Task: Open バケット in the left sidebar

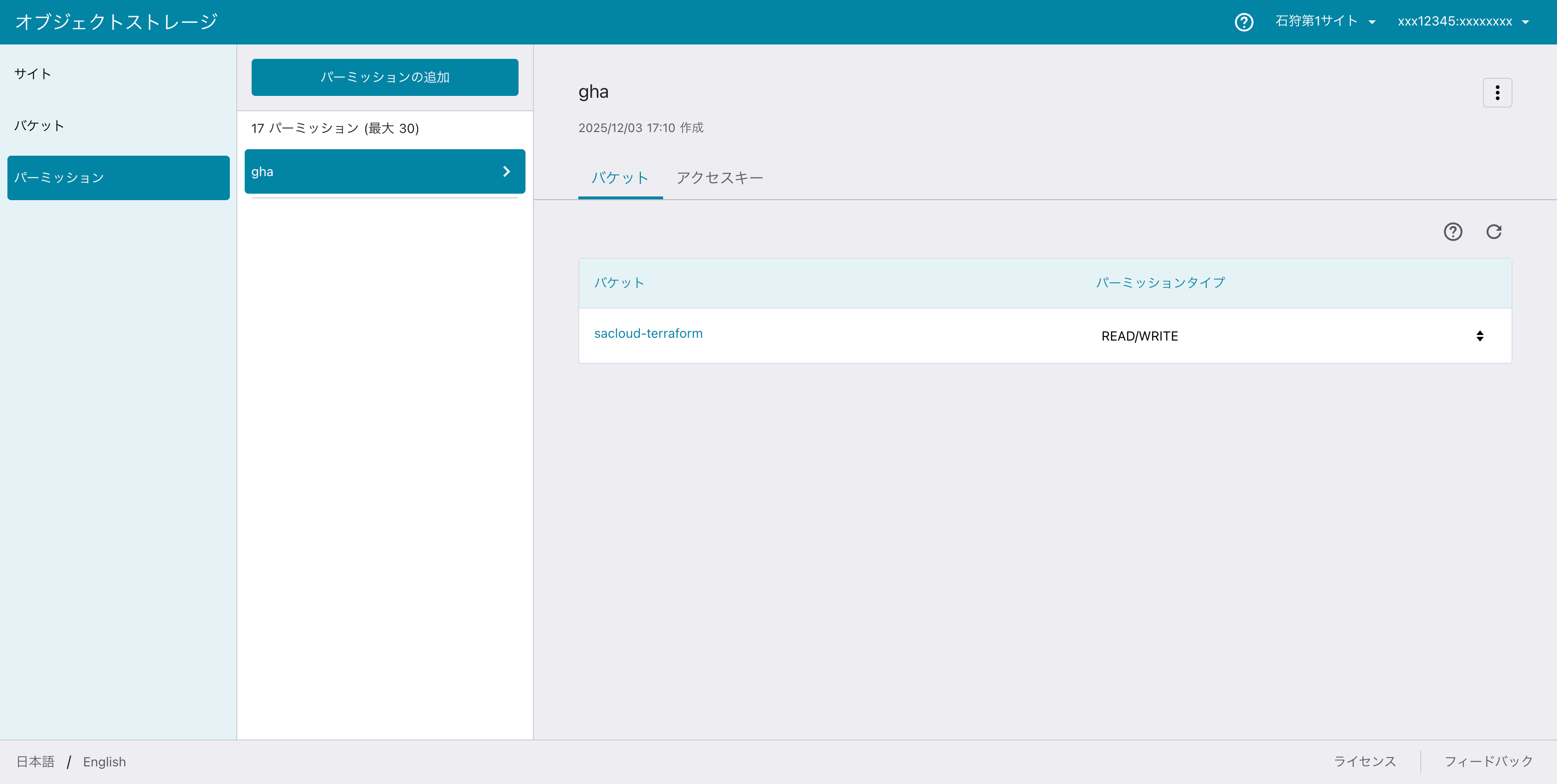Action: (x=39, y=126)
